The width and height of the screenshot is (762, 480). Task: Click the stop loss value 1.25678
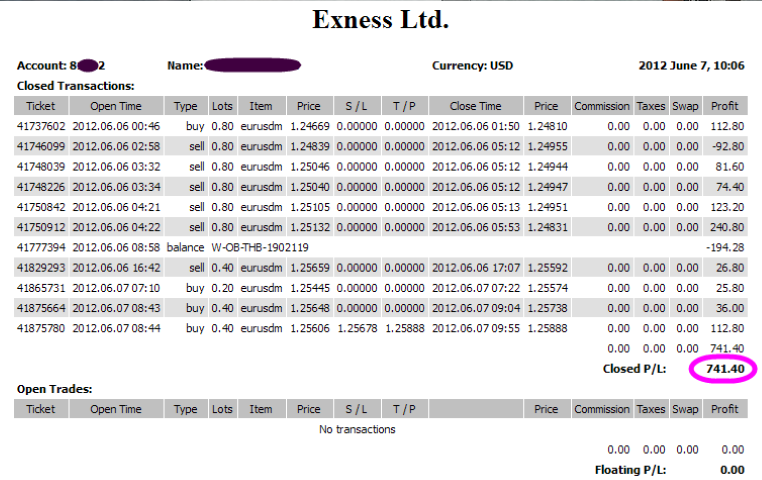click(357, 328)
